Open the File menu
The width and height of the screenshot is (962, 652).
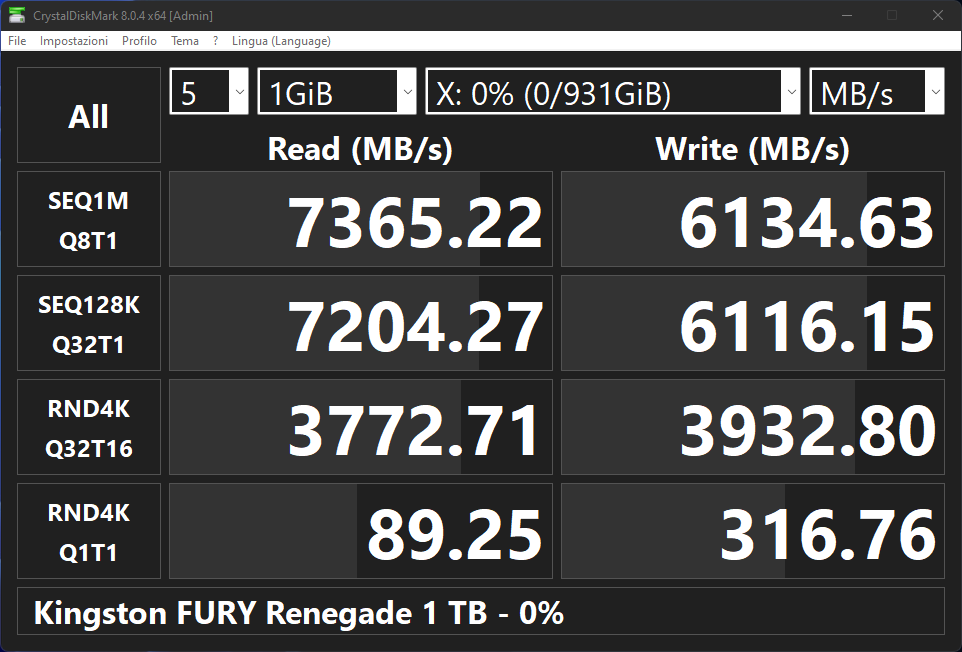pos(17,40)
